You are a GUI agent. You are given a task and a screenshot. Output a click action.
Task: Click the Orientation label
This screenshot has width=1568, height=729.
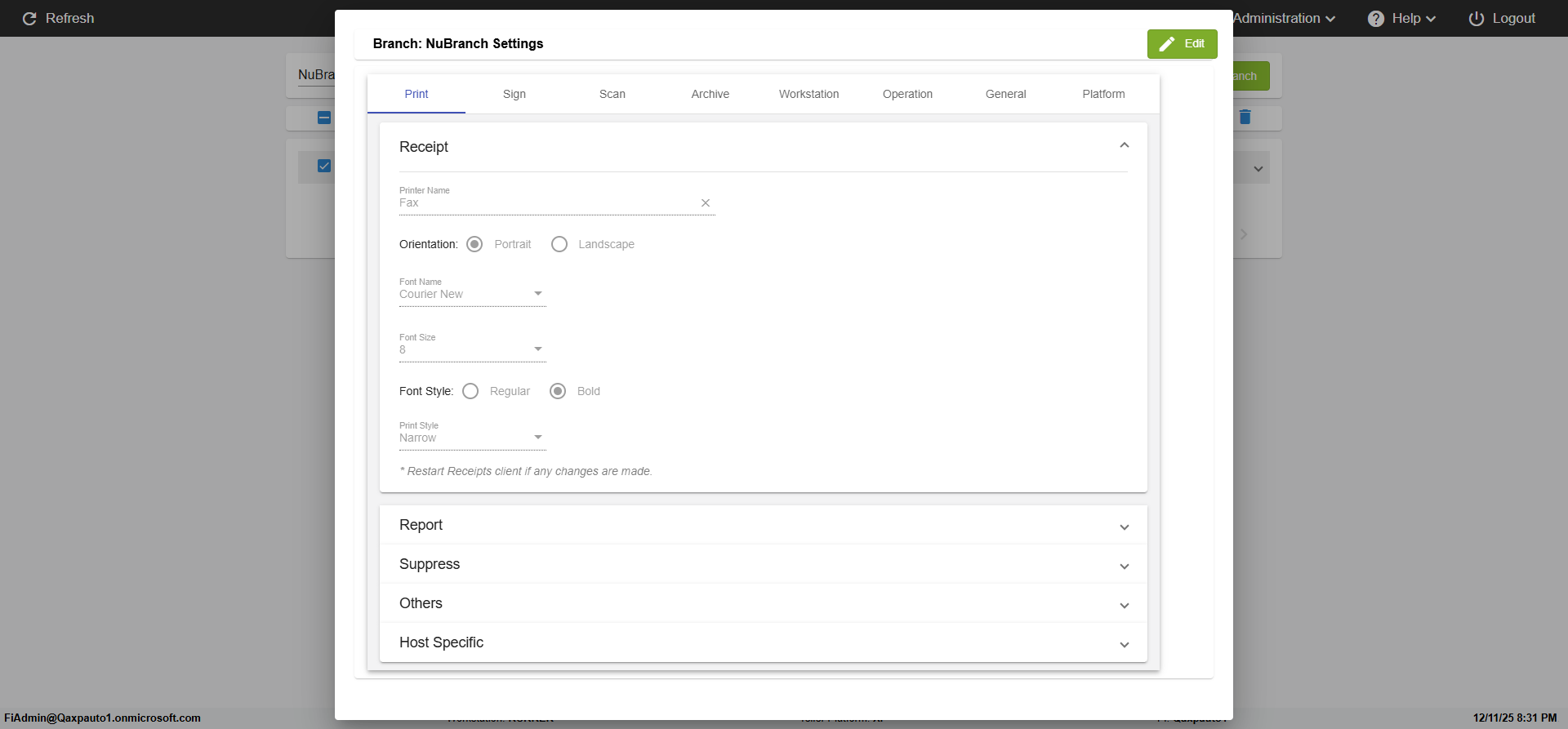point(429,244)
